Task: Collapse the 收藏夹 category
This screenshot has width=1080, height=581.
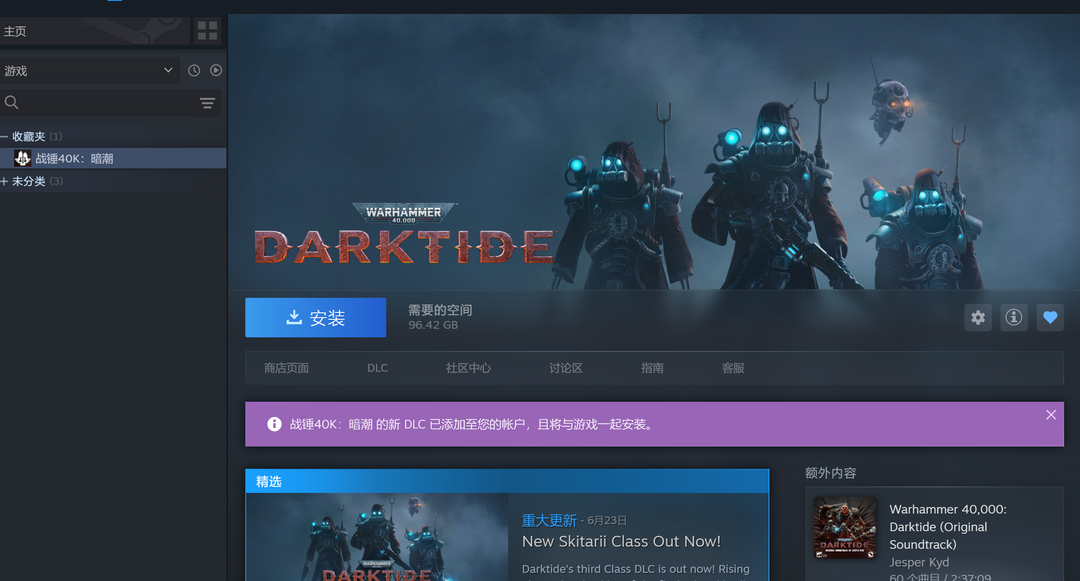Action: (x=4, y=136)
